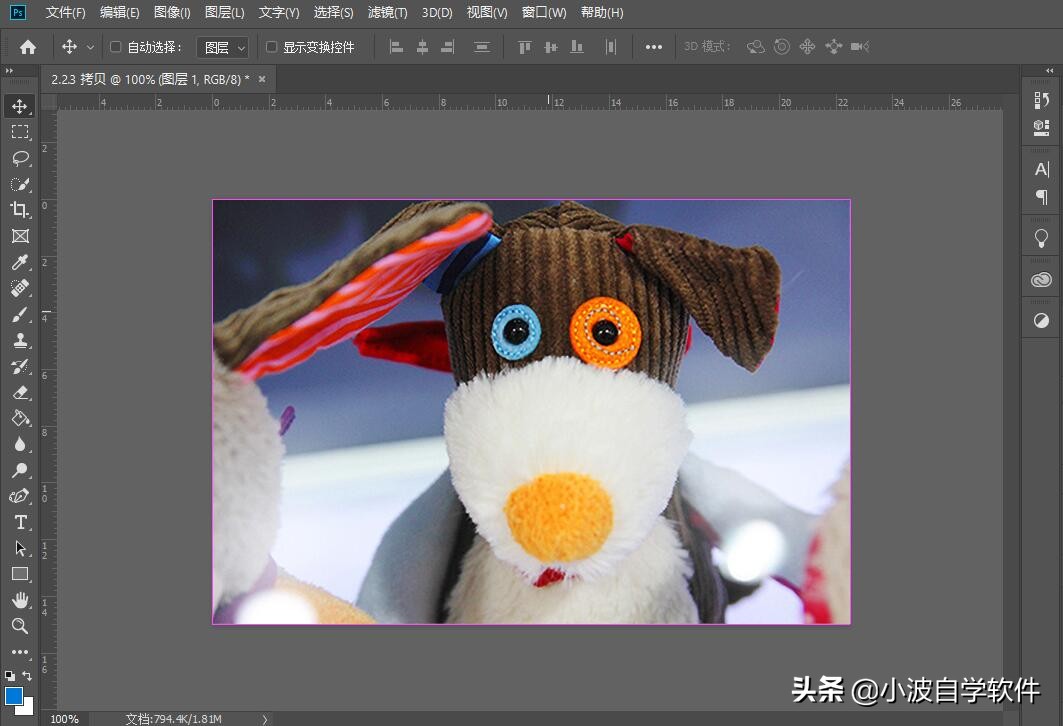
Task: Open the Paragraph panel icon
Action: coord(1041,197)
